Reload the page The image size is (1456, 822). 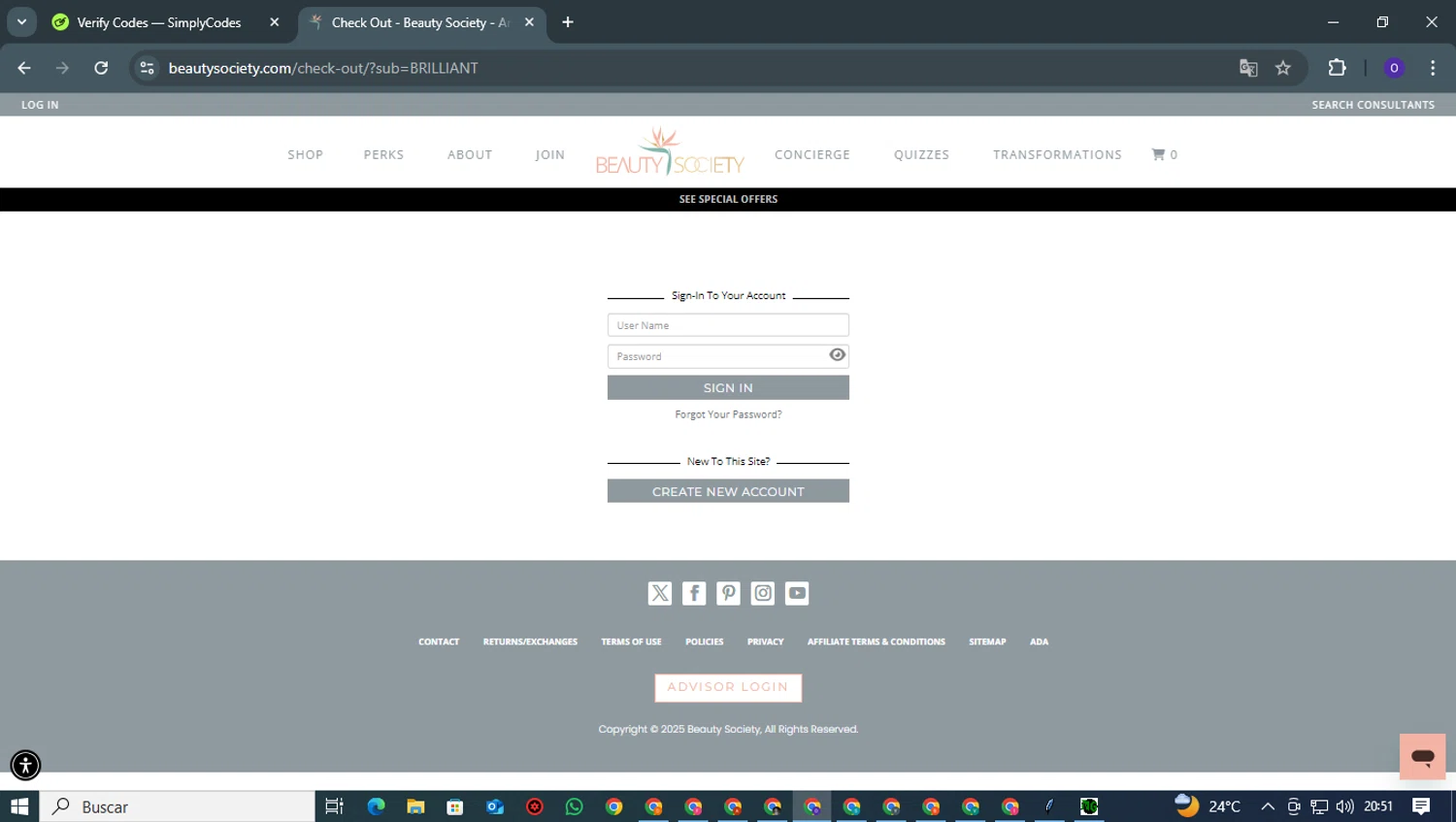101,68
